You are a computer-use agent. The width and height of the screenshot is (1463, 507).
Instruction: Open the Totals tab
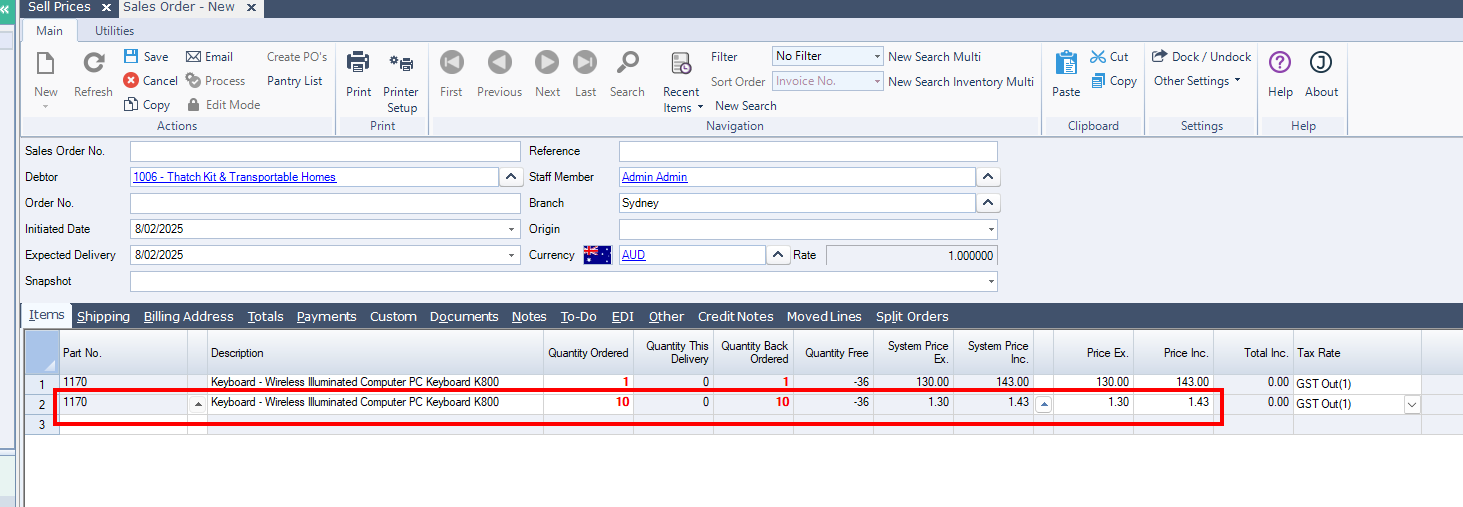tap(265, 317)
